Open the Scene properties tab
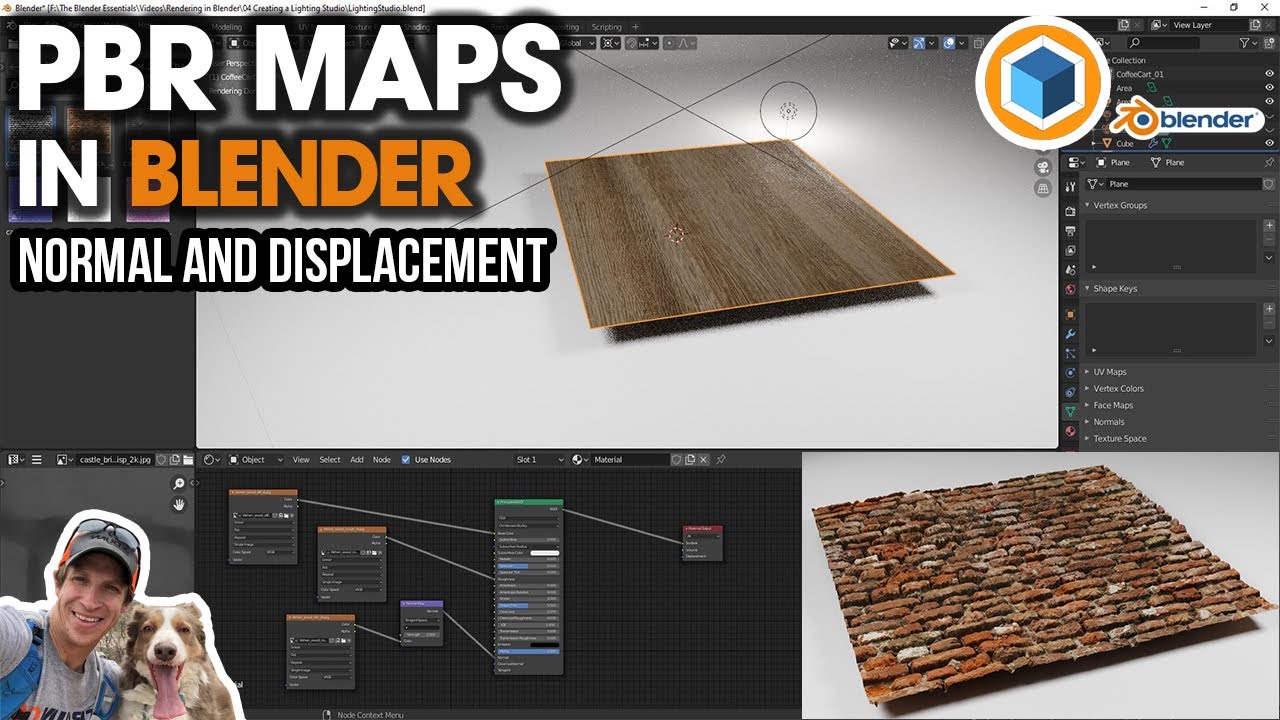Screen dimensions: 1280x720 pos(1070,269)
